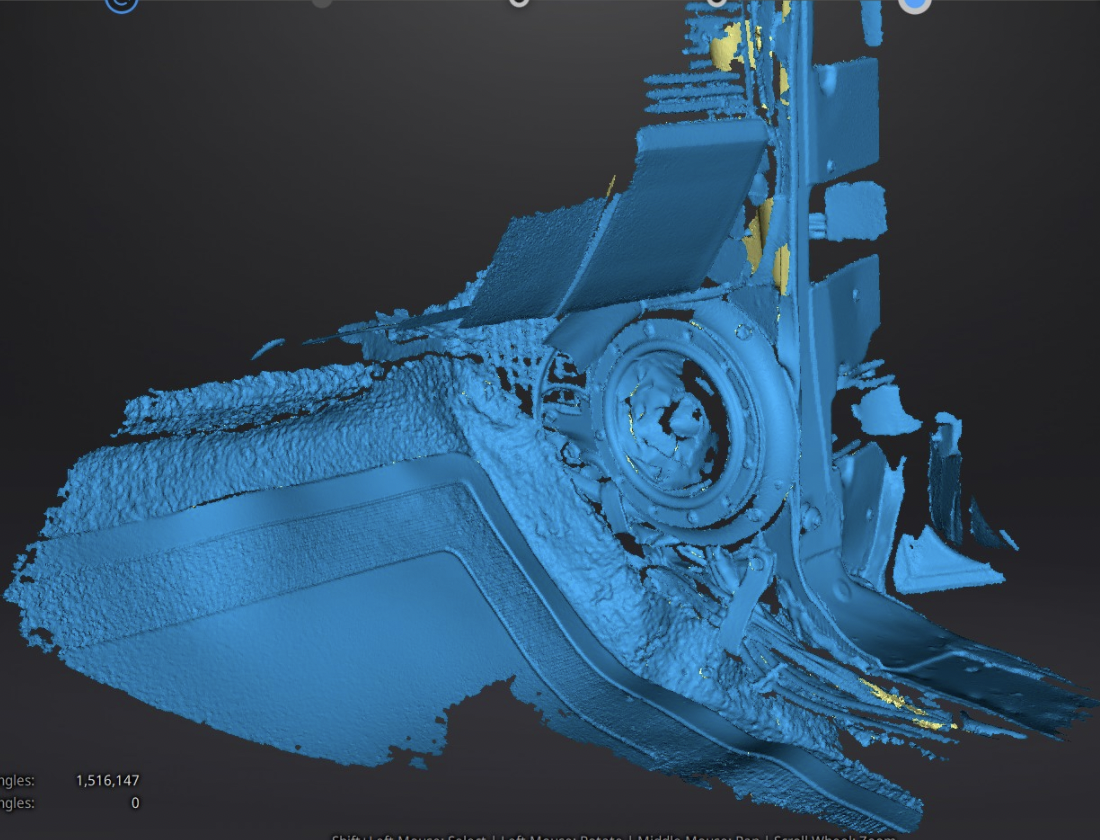Click the 1,516,147 triangle count value
The width and height of the screenshot is (1100, 840).
tap(107, 780)
